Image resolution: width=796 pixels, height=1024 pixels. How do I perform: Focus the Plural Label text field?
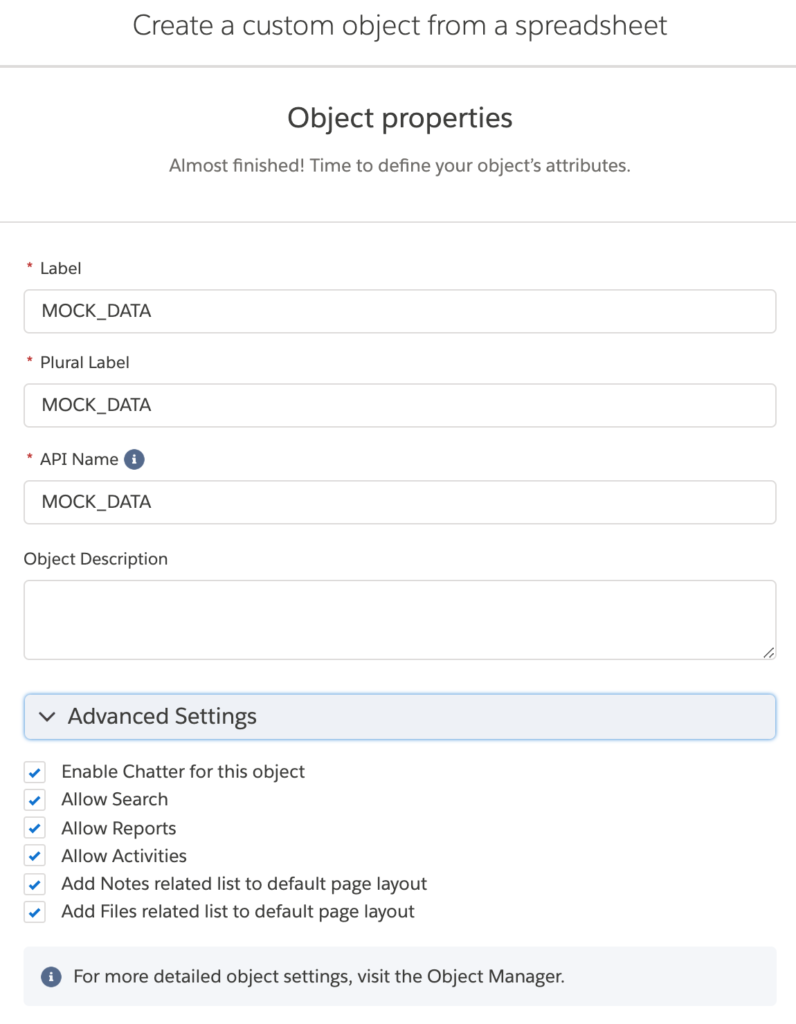click(400, 406)
